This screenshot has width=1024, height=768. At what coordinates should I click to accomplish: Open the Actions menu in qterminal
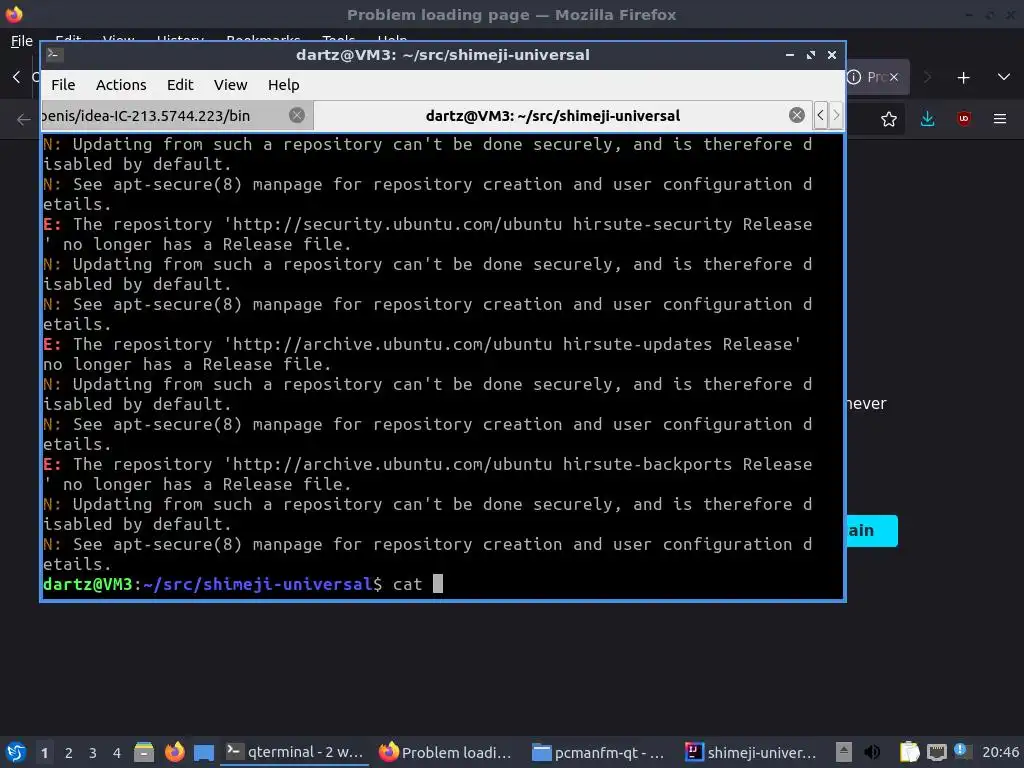point(121,85)
